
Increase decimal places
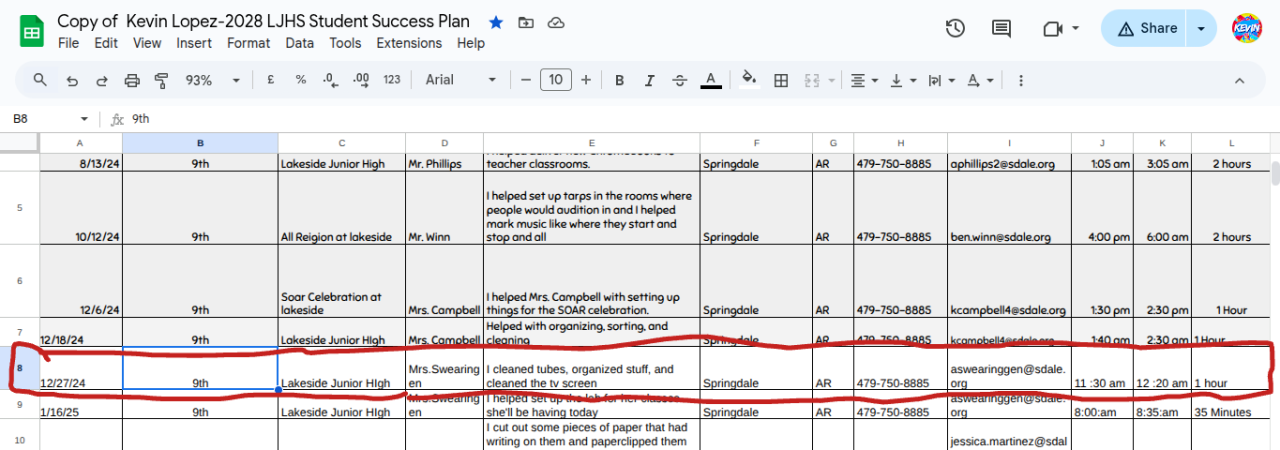361,80
